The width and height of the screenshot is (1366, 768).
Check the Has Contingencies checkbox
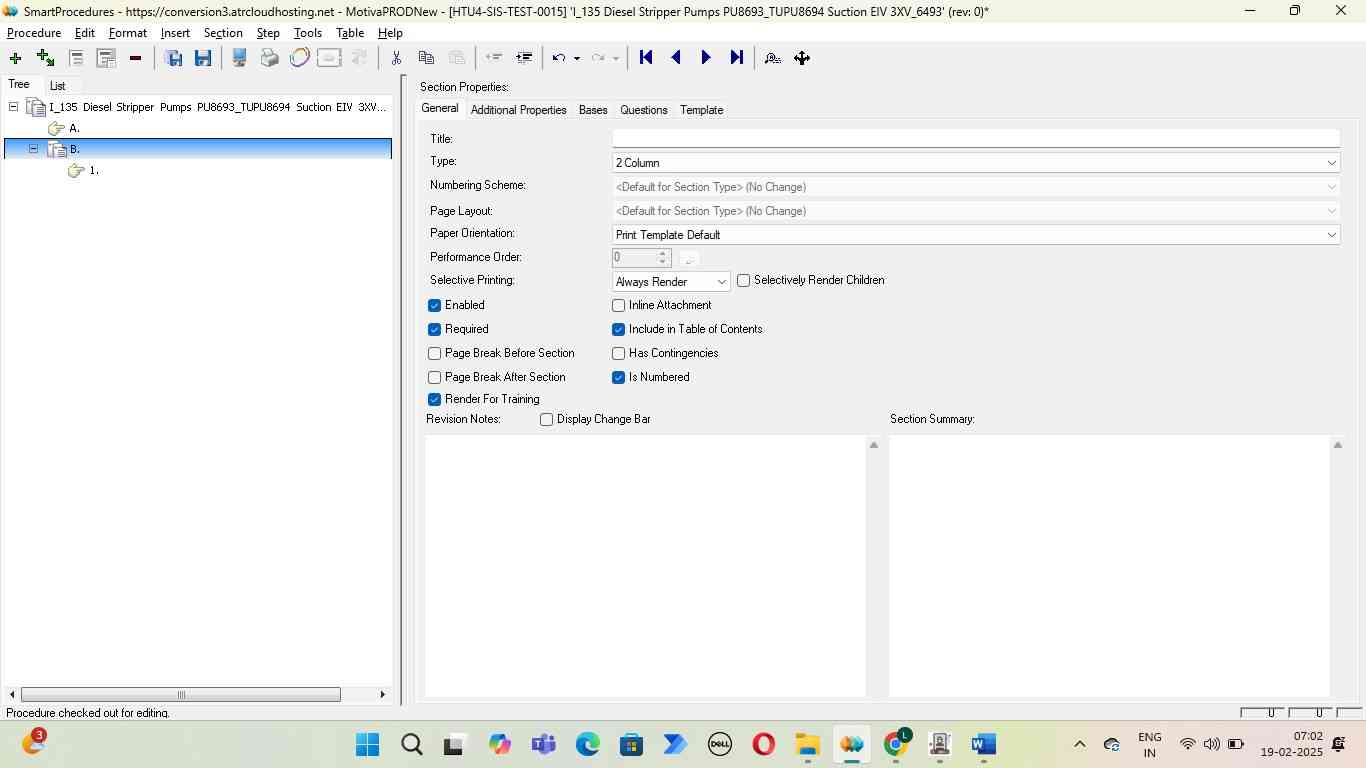[618, 353]
